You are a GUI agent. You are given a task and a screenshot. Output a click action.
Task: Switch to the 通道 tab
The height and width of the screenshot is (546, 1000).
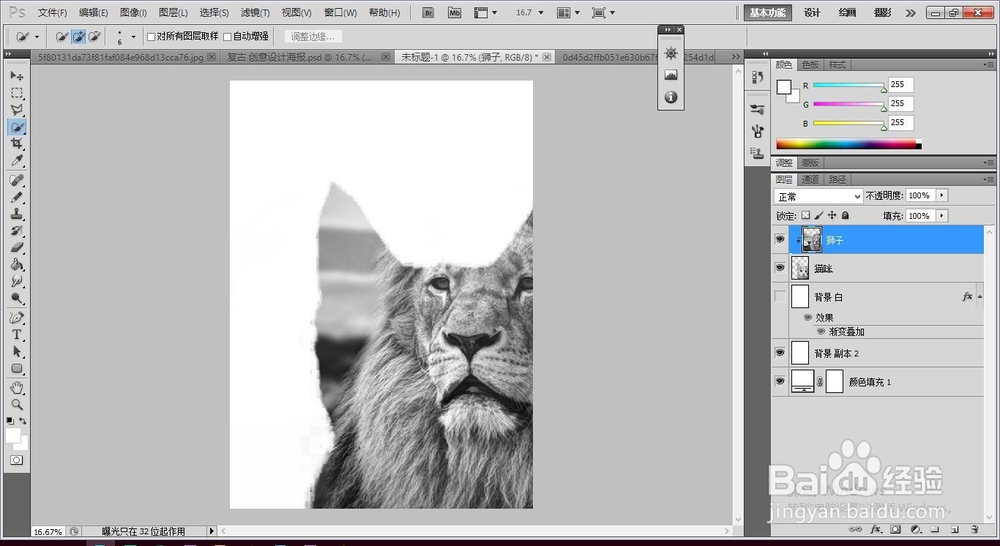point(811,180)
